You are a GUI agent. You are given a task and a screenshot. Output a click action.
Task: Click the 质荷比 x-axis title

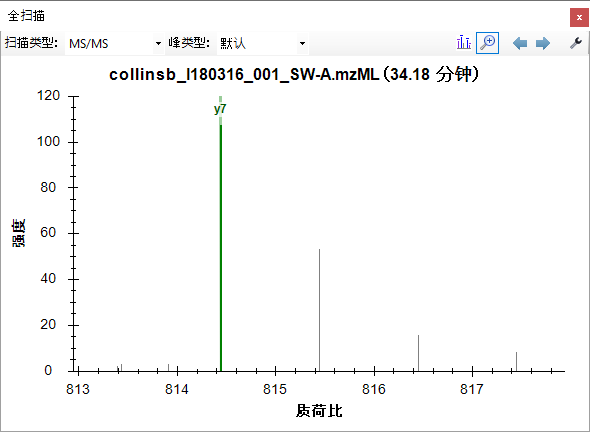(x=319, y=411)
